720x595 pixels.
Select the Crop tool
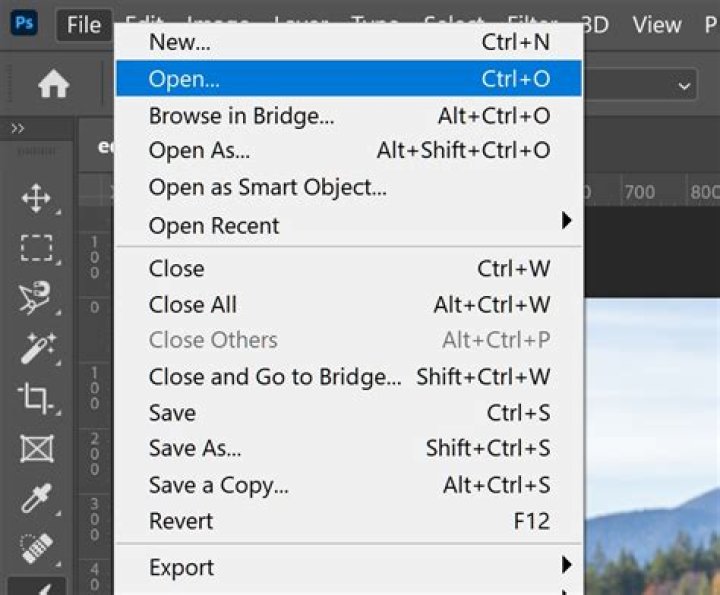point(36,399)
